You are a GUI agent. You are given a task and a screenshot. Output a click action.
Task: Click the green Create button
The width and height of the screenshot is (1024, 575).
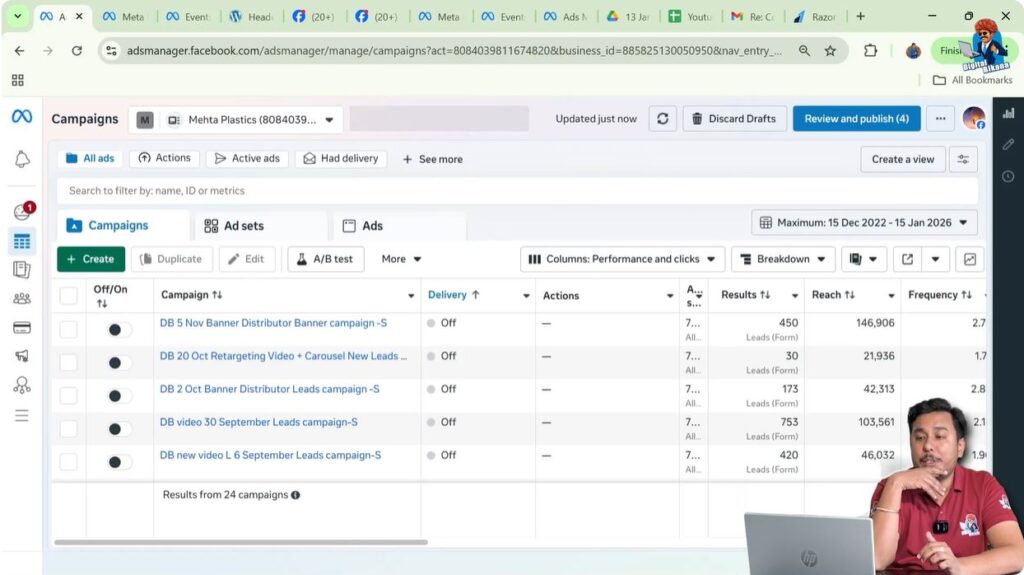(91, 259)
